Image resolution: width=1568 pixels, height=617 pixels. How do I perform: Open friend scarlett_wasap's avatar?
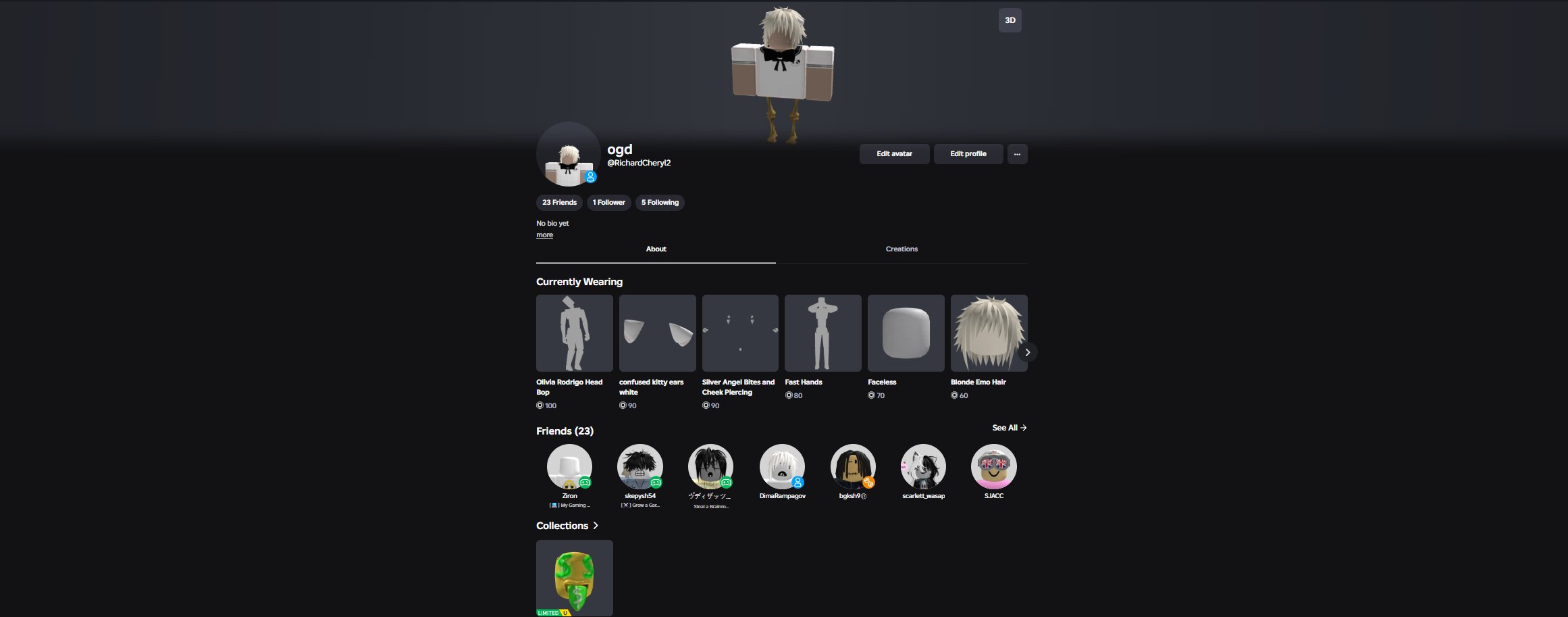tap(923, 467)
